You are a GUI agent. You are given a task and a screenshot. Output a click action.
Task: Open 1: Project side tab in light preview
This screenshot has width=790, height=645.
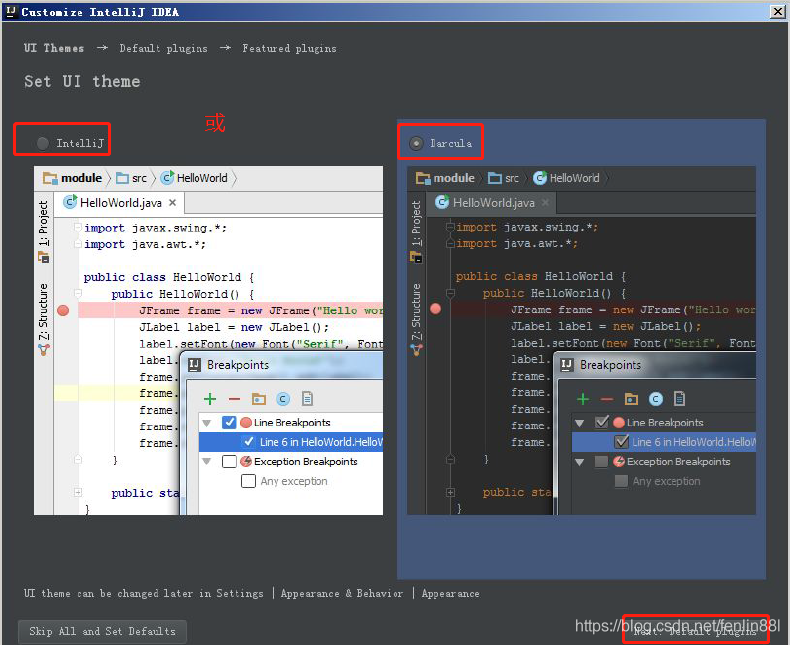(44, 231)
